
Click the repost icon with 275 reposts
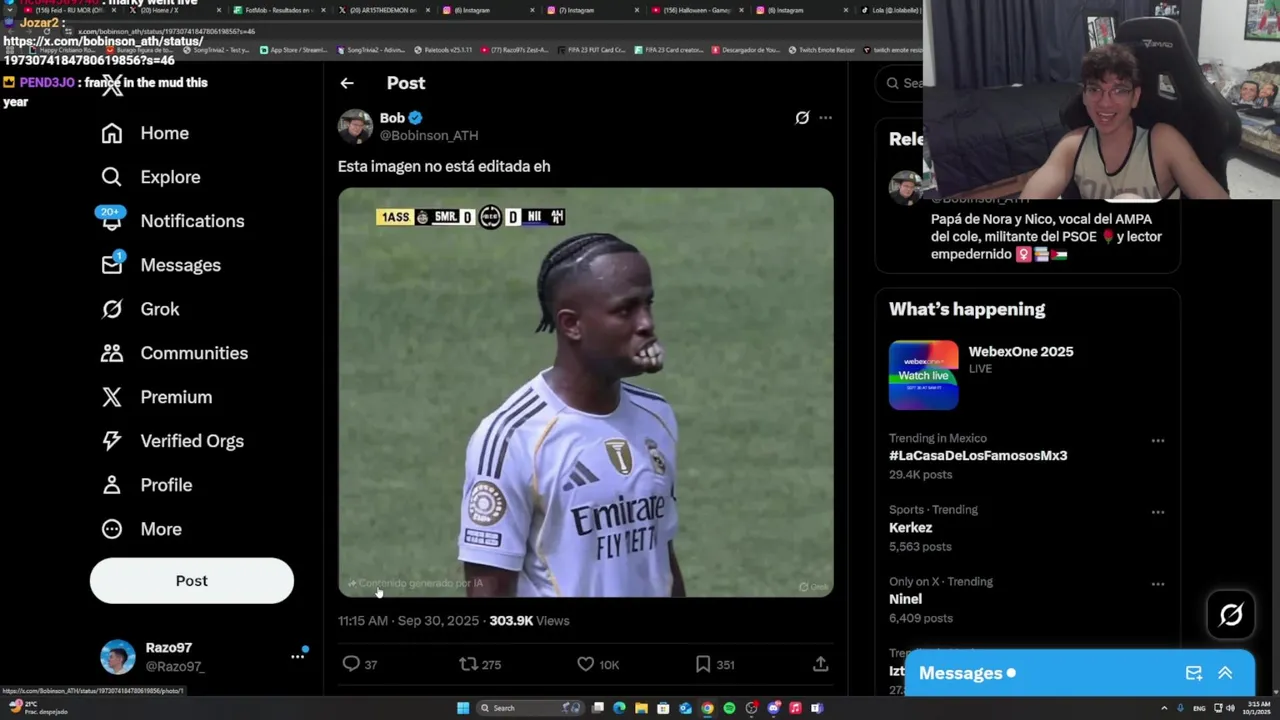468,664
